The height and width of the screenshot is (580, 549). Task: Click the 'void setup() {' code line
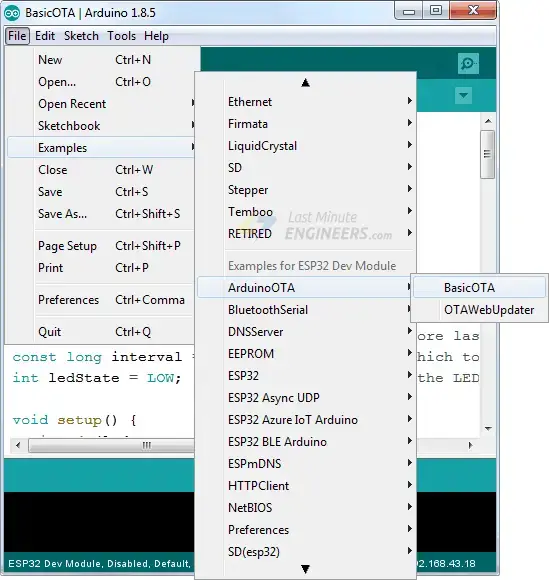[x=74, y=420]
